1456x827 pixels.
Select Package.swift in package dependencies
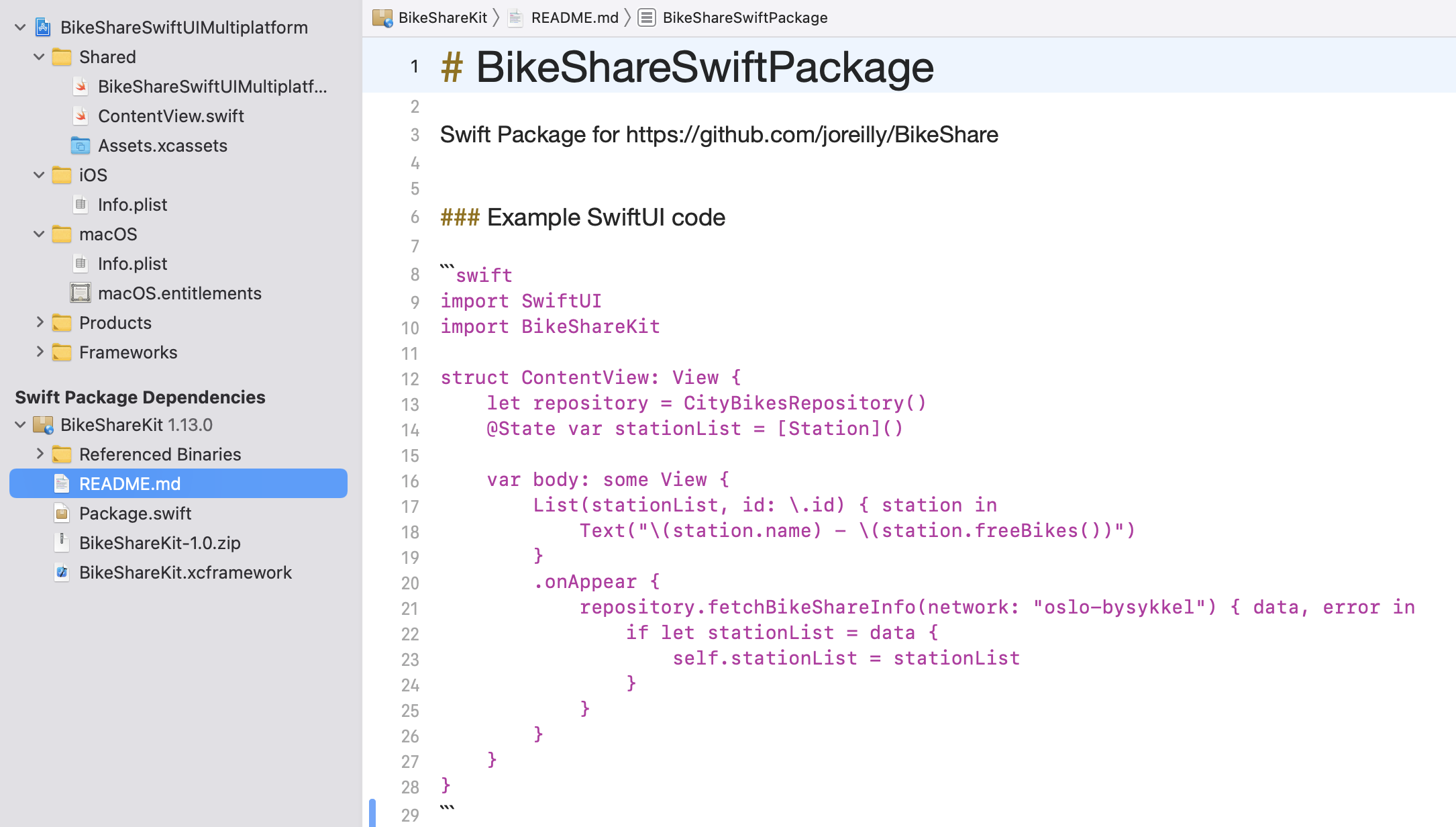click(135, 514)
